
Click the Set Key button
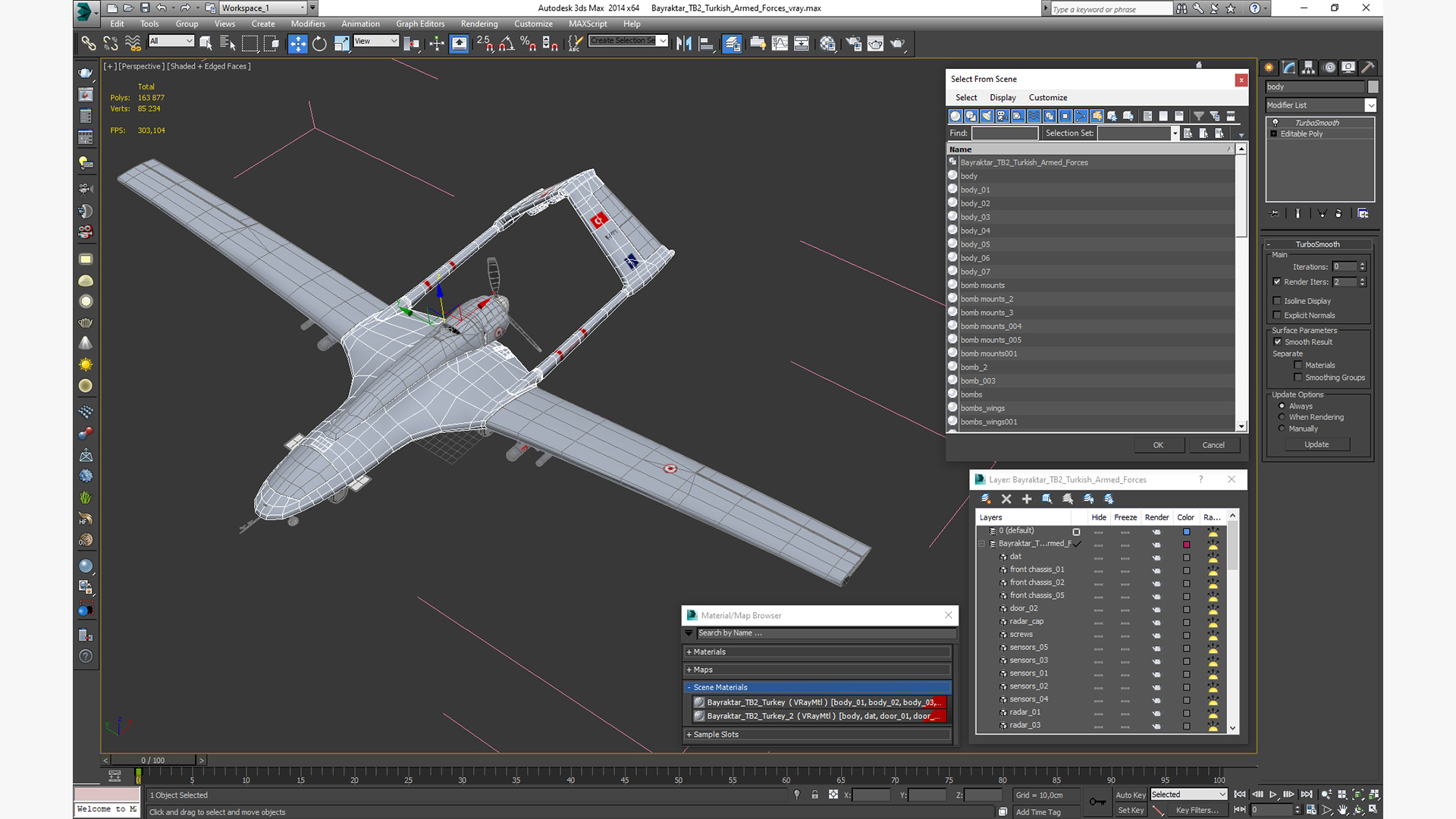pyautogui.click(x=1130, y=810)
